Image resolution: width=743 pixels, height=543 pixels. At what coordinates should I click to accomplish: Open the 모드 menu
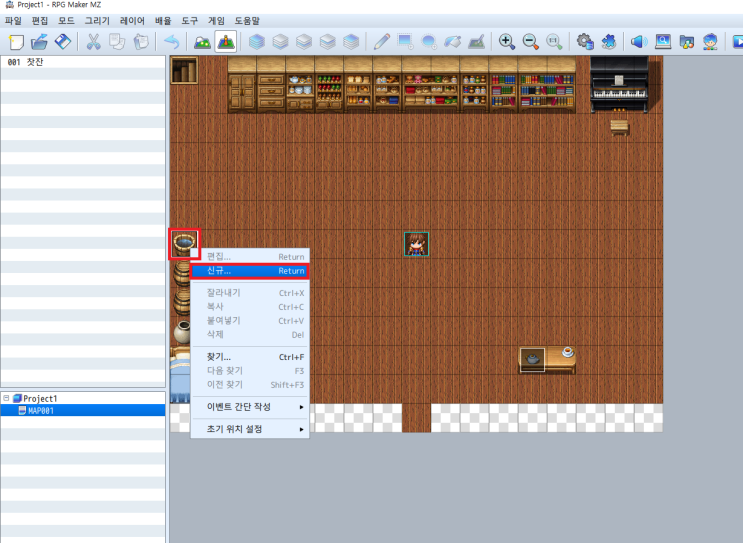point(66,21)
